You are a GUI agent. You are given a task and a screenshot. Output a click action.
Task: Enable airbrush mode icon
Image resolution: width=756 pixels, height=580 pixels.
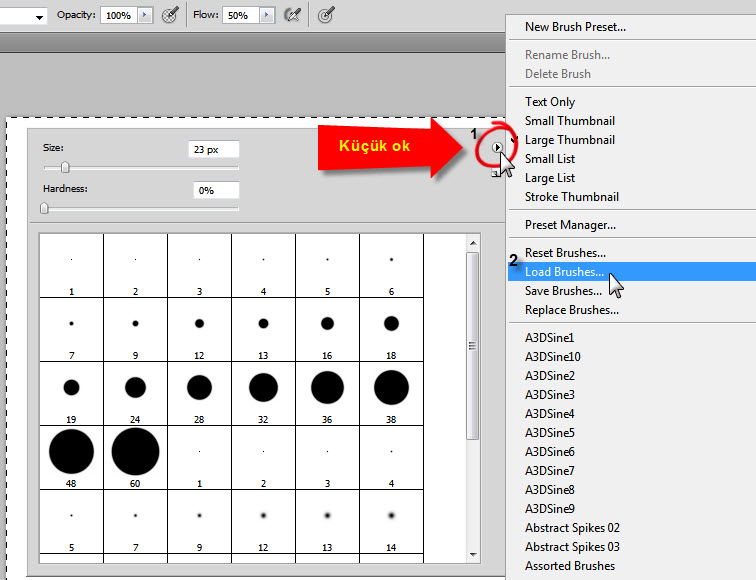click(293, 15)
